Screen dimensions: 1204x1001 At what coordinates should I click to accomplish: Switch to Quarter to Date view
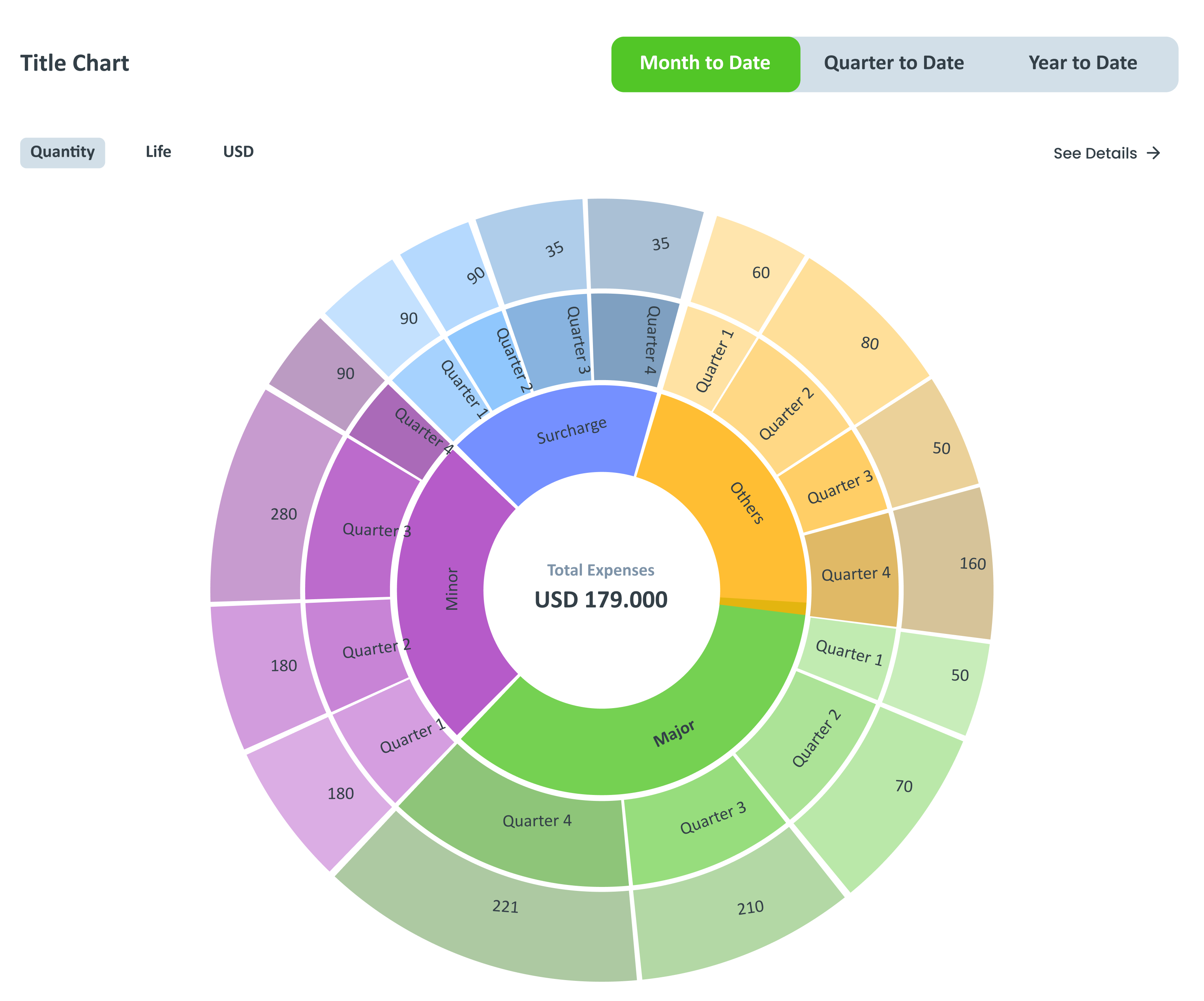pyautogui.click(x=893, y=64)
